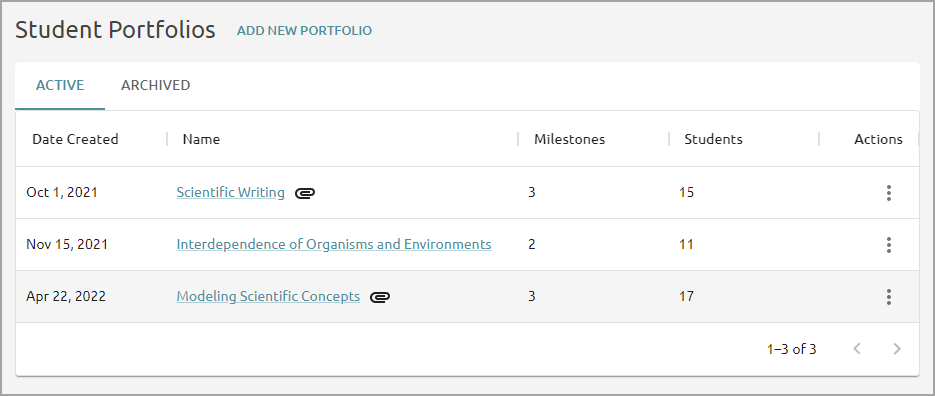This screenshot has height=396, width=935.
Task: Select the Active tab
Action: pos(60,85)
